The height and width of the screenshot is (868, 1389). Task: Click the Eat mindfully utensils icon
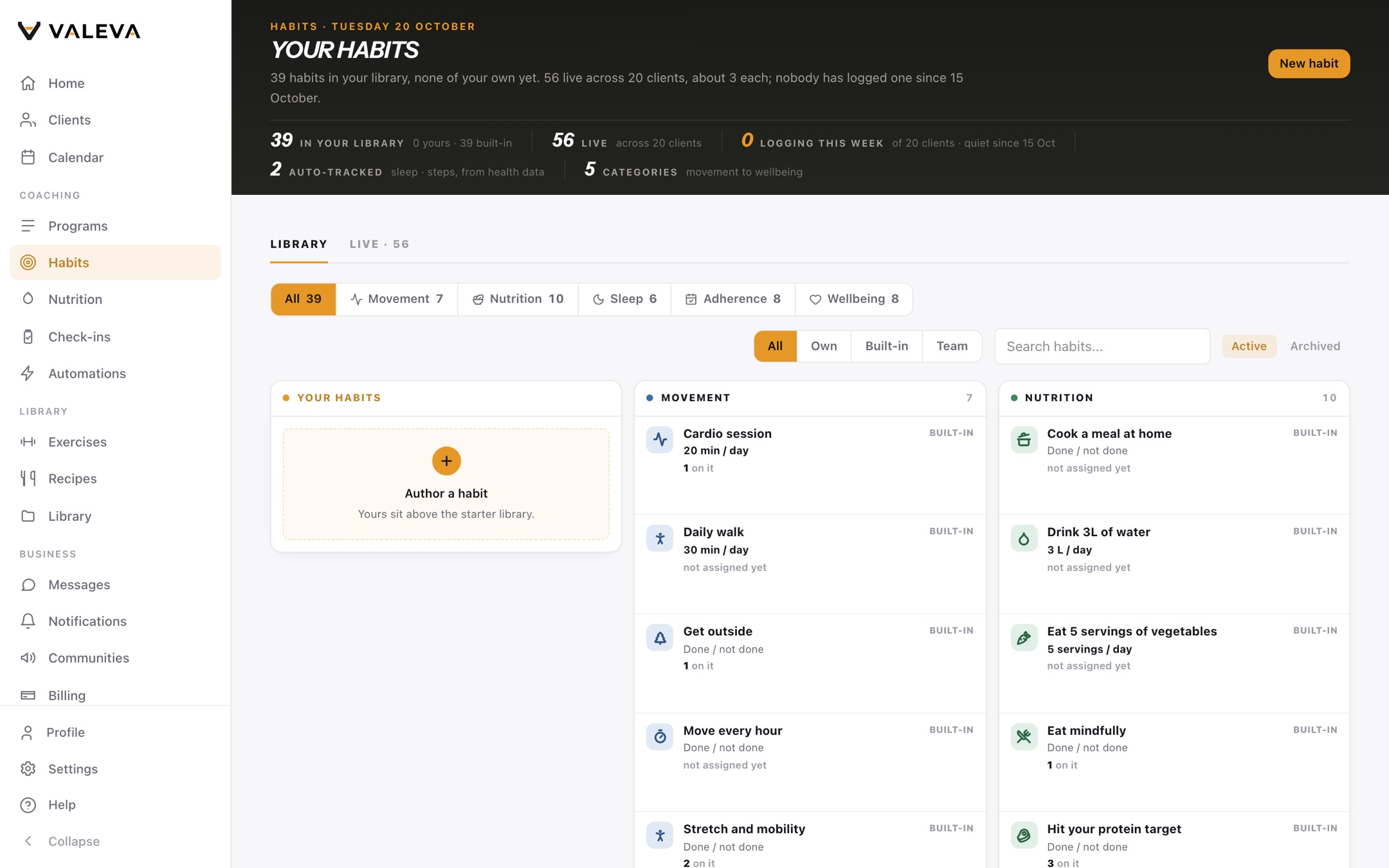[x=1024, y=737]
